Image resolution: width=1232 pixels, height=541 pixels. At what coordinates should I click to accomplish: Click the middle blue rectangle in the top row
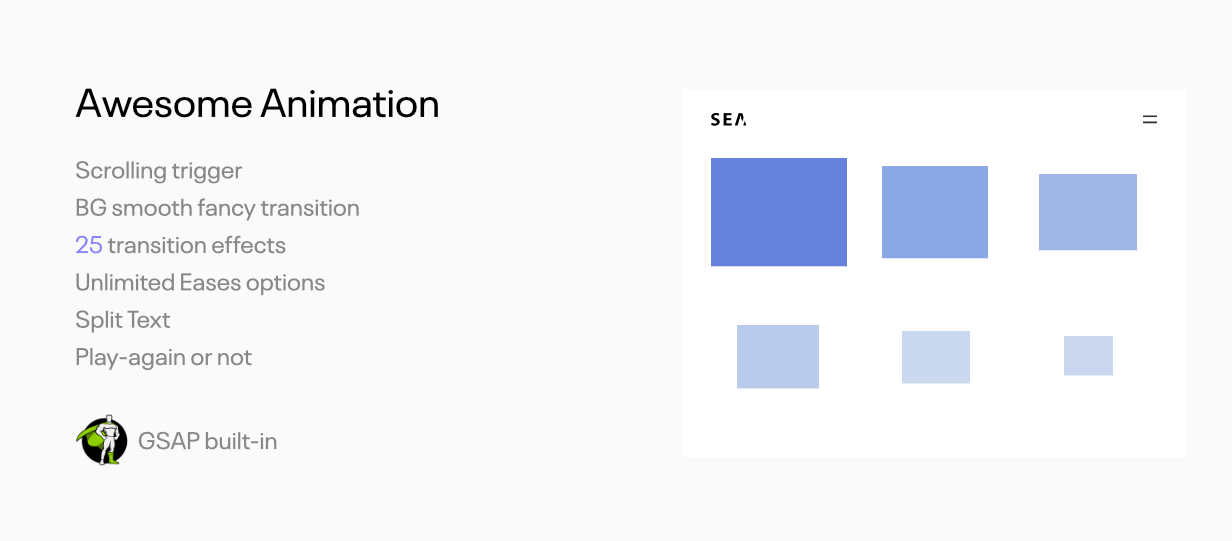tap(935, 212)
